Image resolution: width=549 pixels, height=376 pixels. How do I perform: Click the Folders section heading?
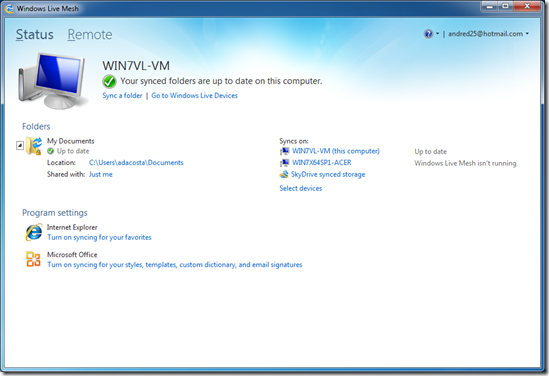click(36, 126)
